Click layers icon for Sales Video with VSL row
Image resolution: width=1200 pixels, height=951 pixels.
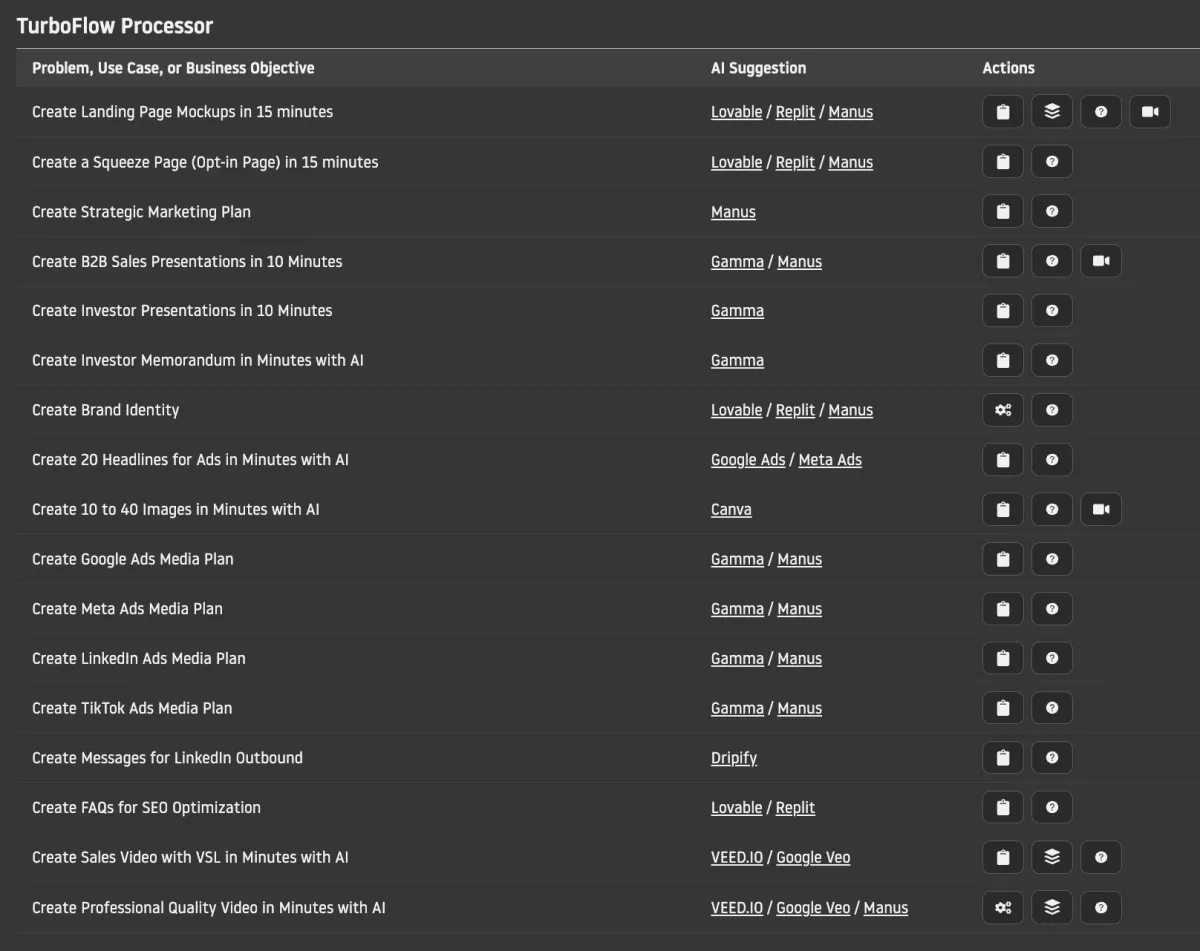(1052, 857)
